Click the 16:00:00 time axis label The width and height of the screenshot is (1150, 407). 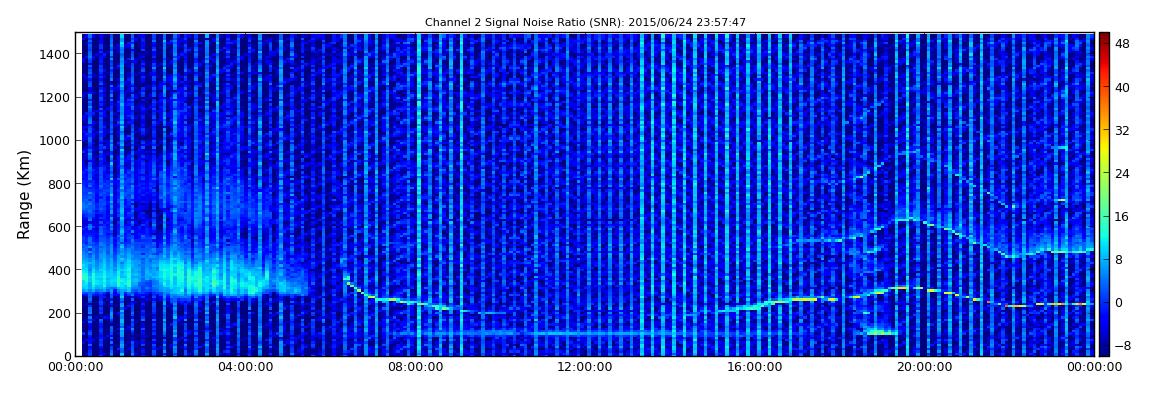click(755, 367)
